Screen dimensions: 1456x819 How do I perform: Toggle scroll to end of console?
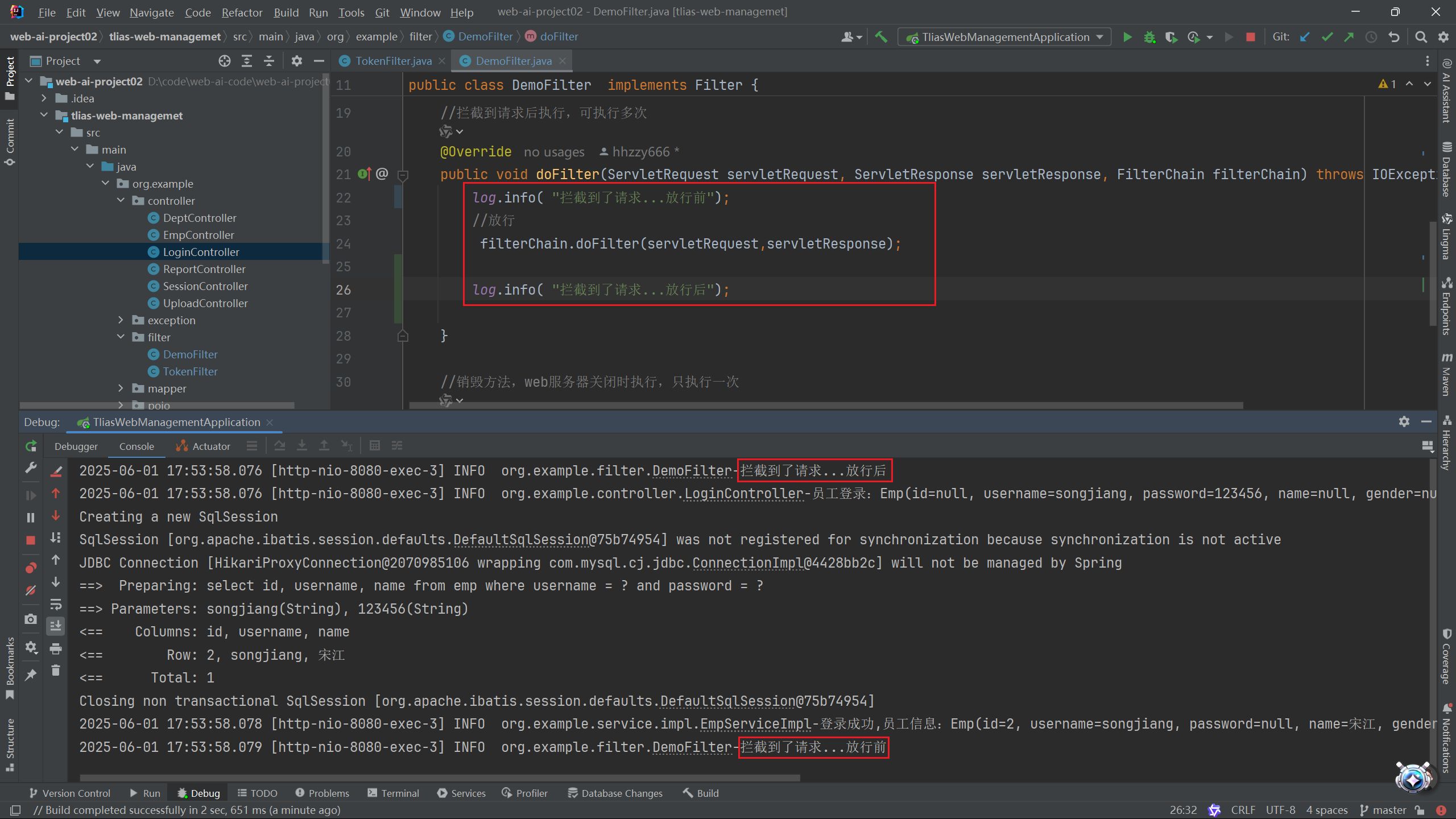[56, 626]
